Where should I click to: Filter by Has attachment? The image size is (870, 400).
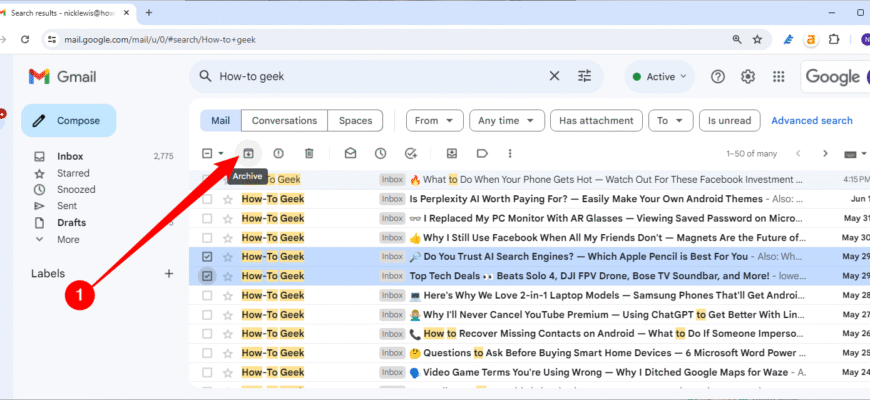click(596, 120)
